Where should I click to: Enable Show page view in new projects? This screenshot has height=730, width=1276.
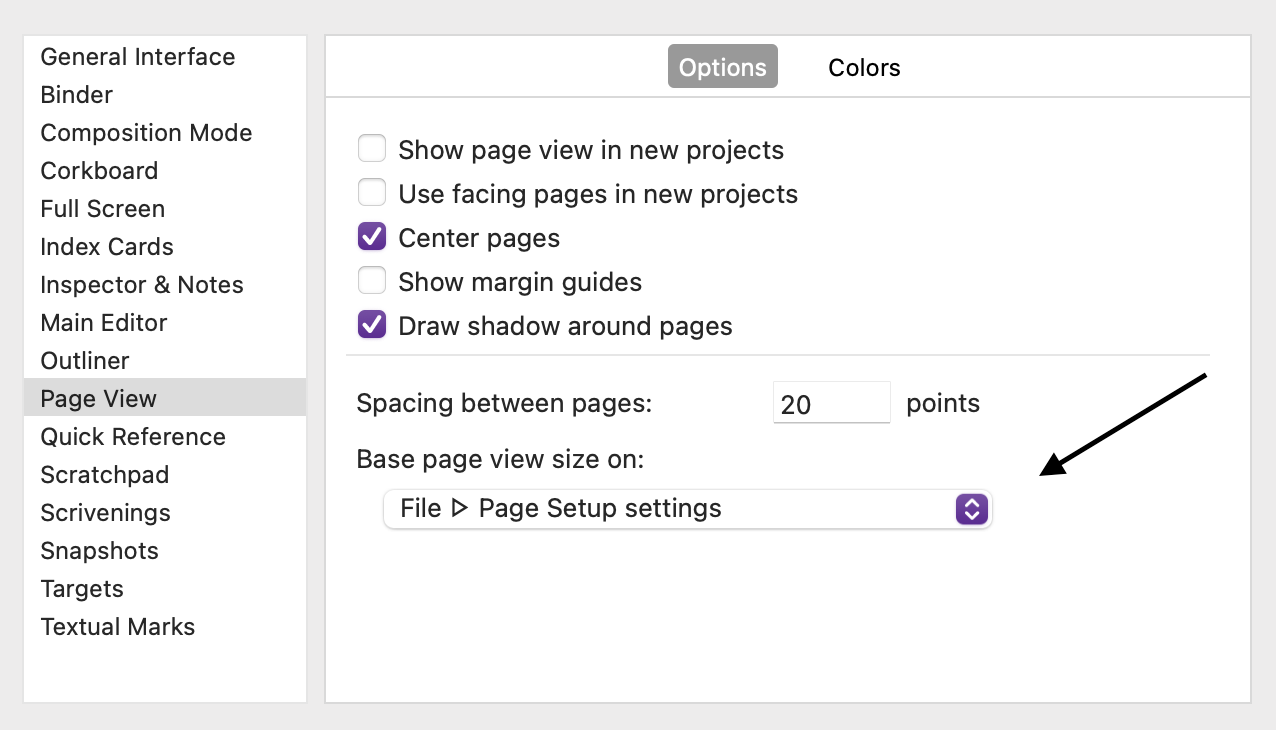(372, 150)
